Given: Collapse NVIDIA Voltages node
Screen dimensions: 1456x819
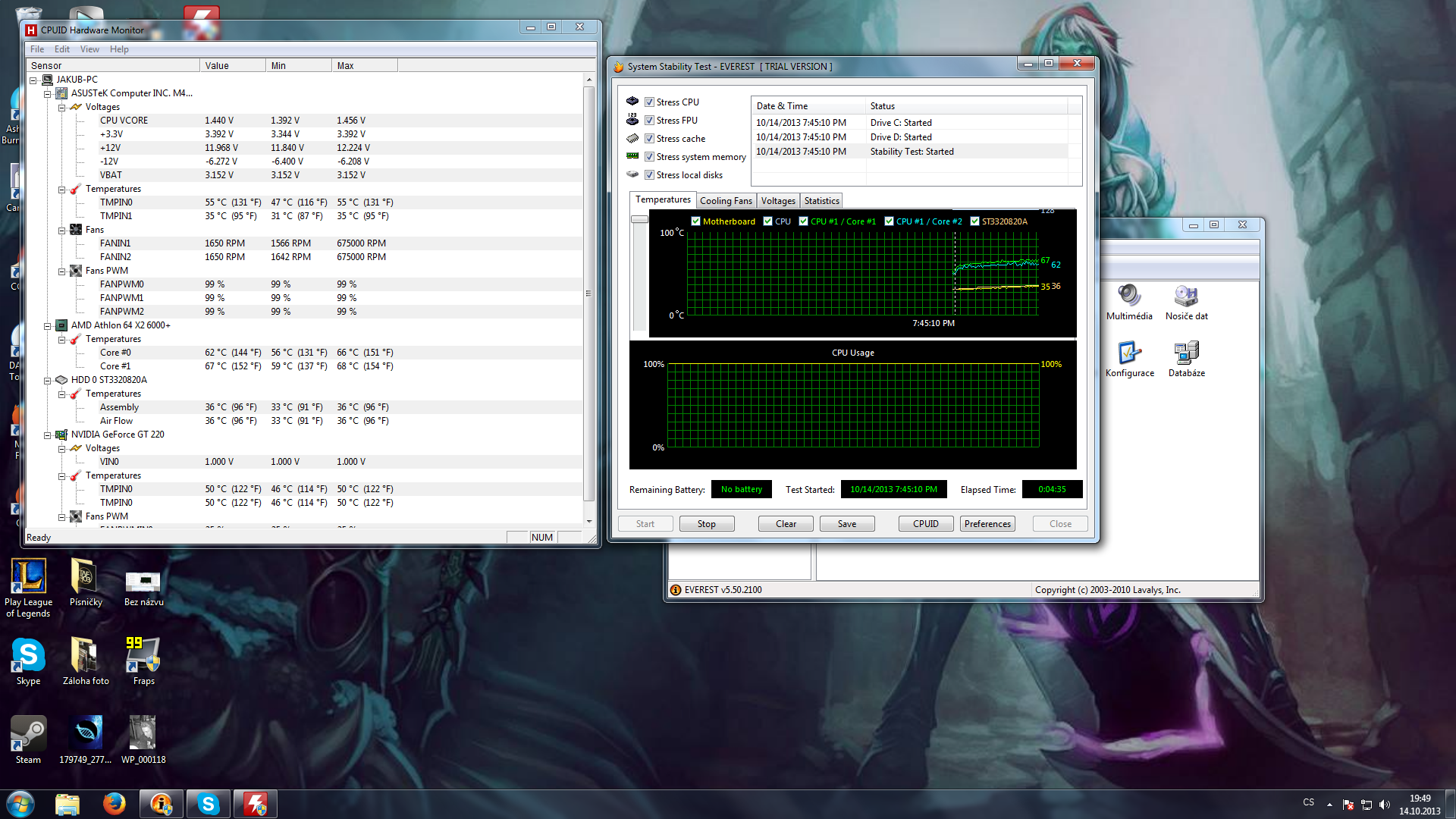Looking at the screenshot, I should [62, 449].
